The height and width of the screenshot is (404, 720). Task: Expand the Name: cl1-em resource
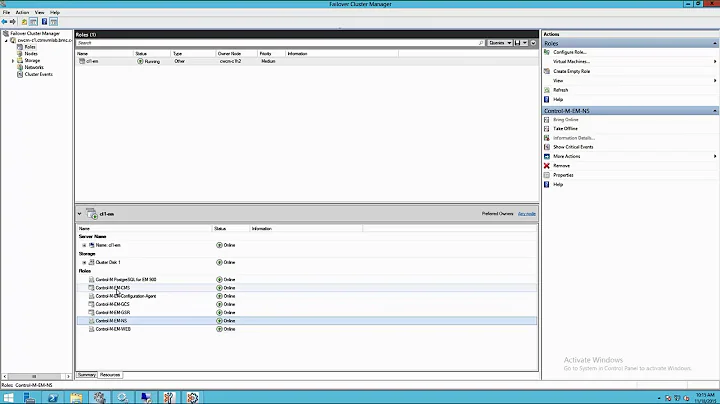click(x=84, y=245)
